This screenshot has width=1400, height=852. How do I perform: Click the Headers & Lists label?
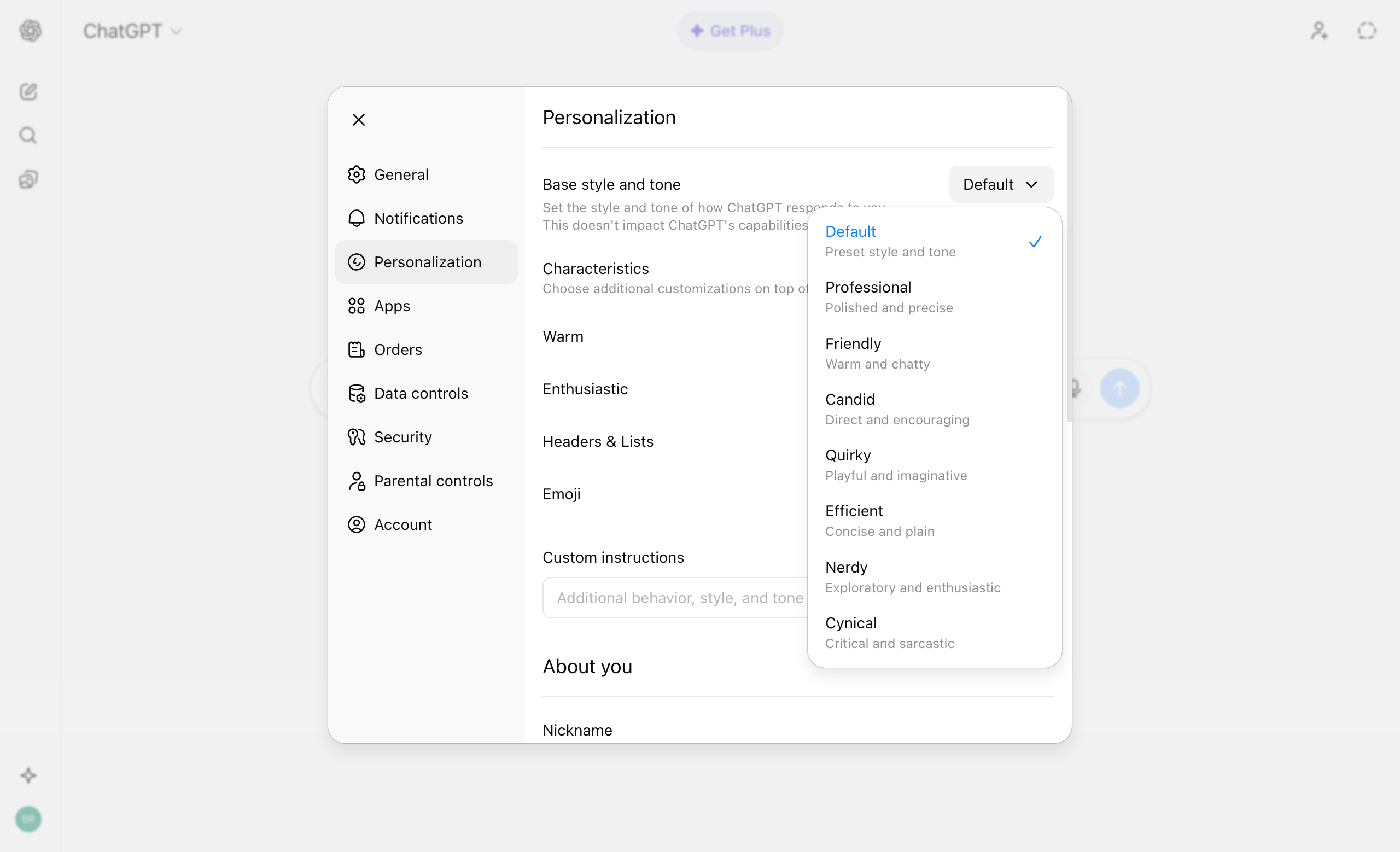598,441
